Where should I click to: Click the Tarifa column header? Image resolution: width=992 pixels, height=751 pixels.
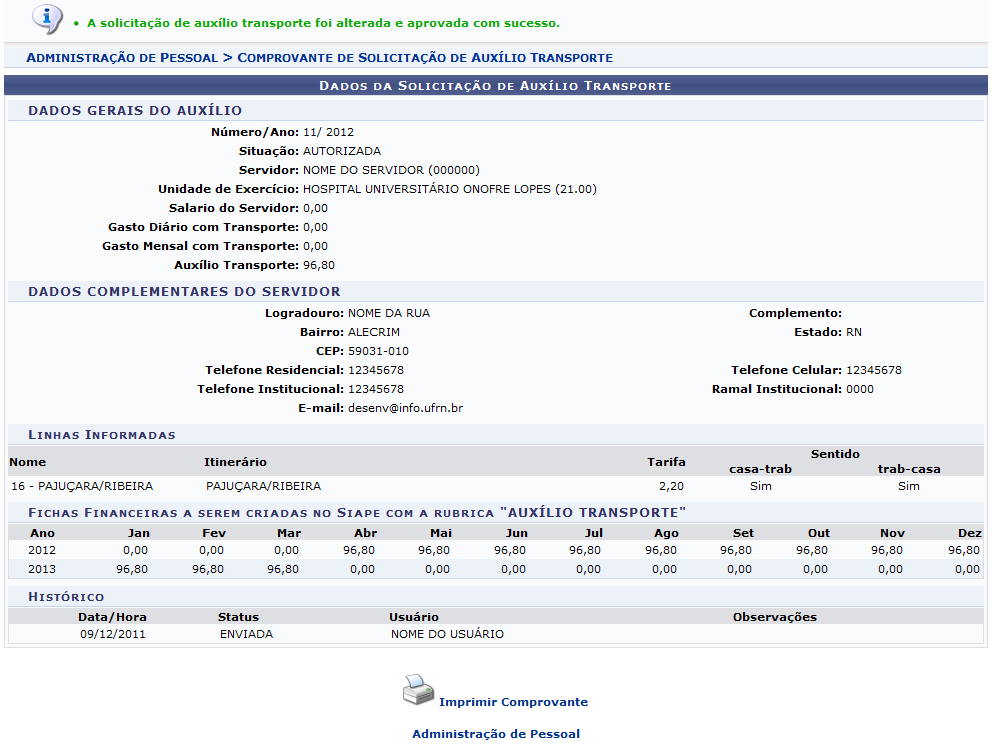[x=666, y=462]
